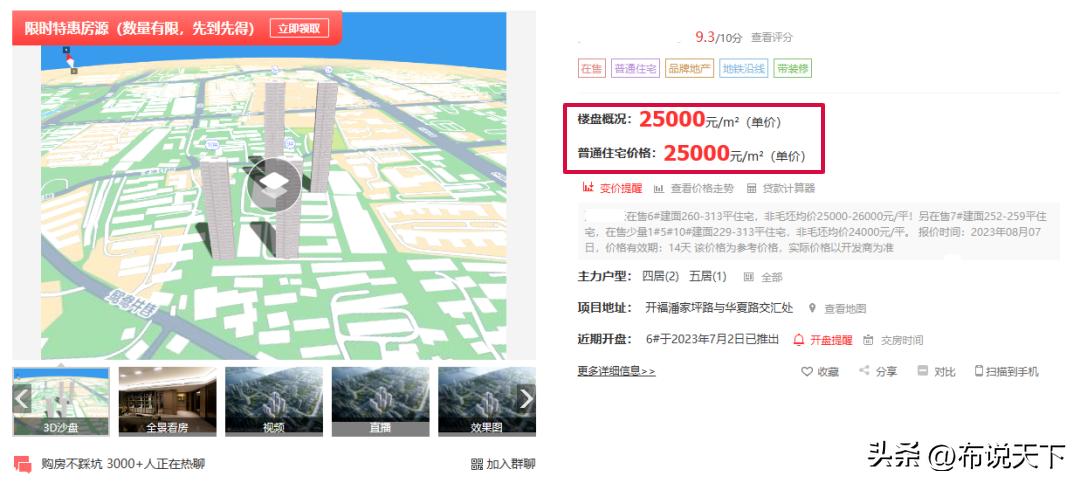This screenshot has height=483, width=1080.
Task: Click the 品牌地产 tag
Action: (689, 68)
